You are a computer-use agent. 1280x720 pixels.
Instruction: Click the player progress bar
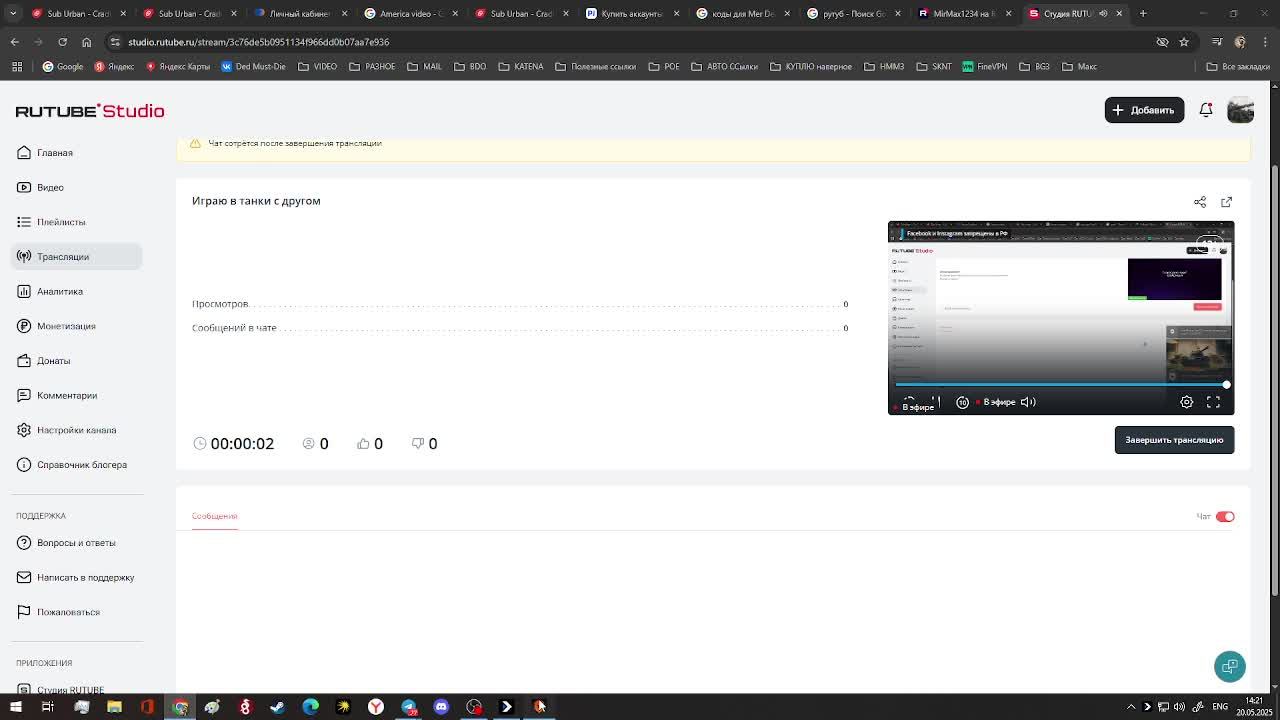tap(1060, 384)
